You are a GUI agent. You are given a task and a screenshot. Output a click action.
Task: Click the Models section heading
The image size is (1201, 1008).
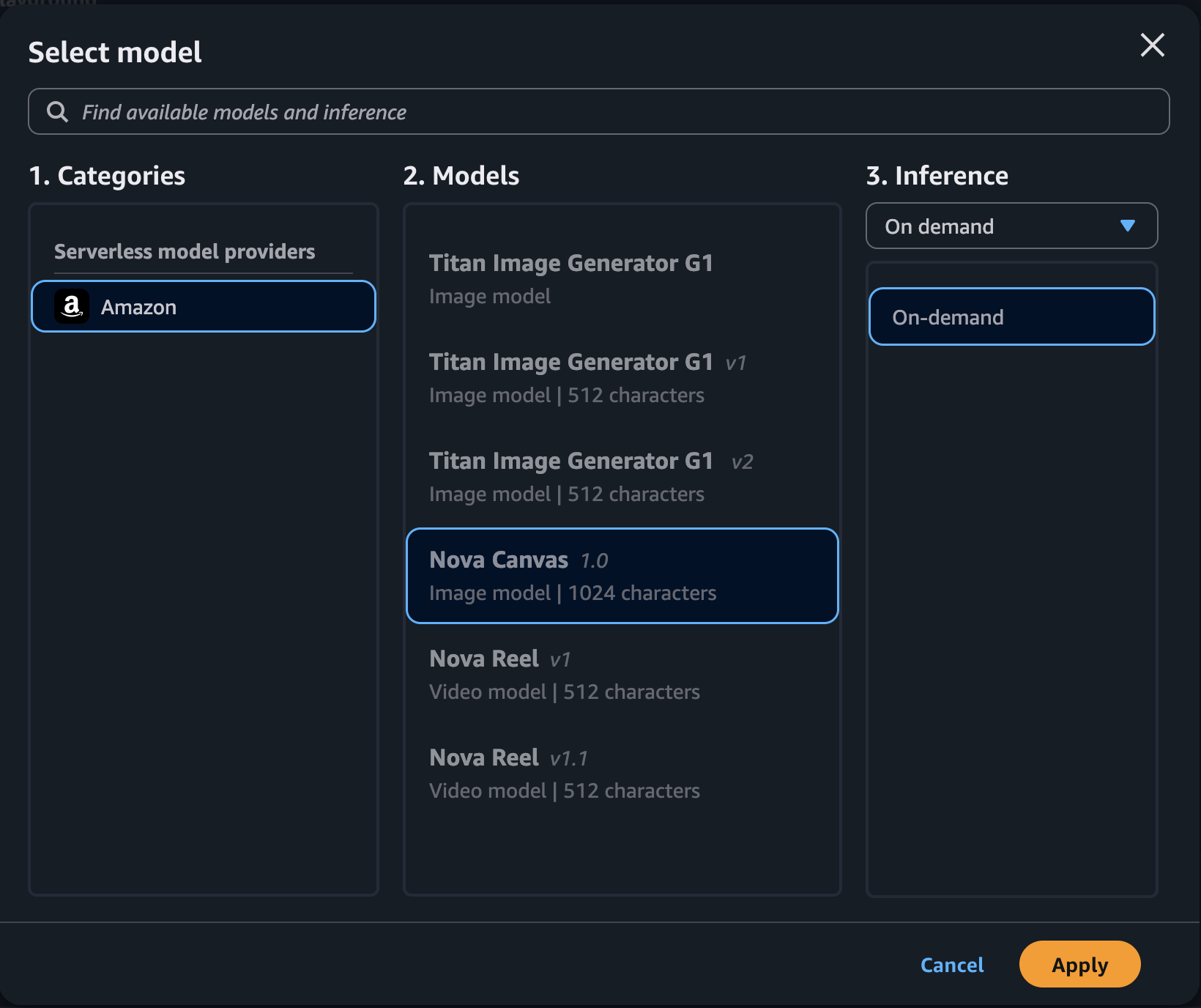click(461, 175)
